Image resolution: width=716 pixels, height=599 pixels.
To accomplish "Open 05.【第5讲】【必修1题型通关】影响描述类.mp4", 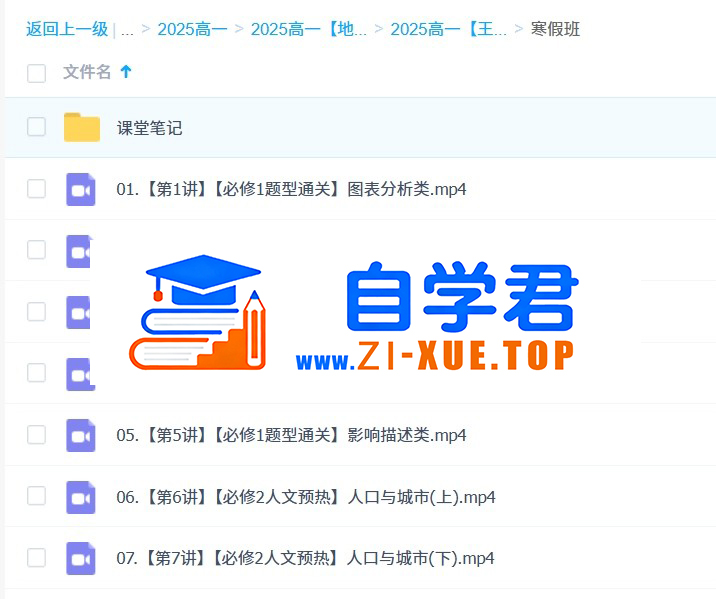I will pyautogui.click(x=291, y=435).
